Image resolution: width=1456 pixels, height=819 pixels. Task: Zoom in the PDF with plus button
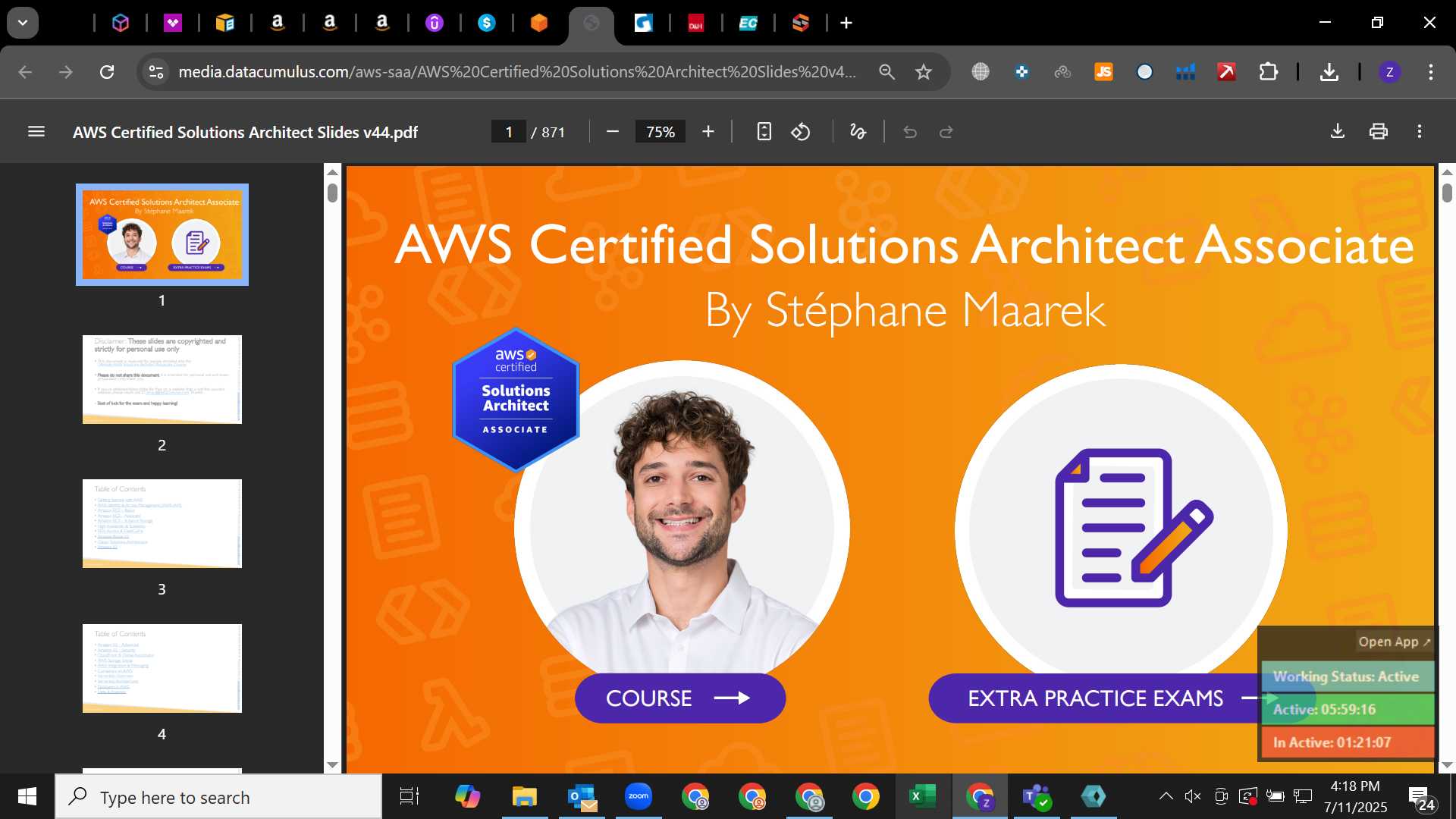pyautogui.click(x=708, y=132)
